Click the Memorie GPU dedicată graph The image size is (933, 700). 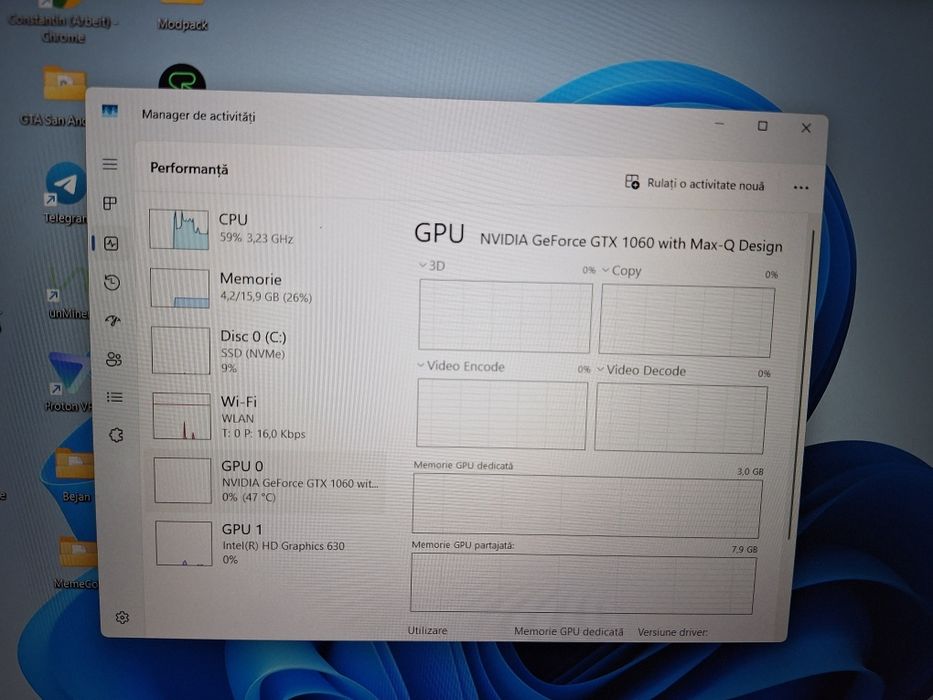point(587,507)
